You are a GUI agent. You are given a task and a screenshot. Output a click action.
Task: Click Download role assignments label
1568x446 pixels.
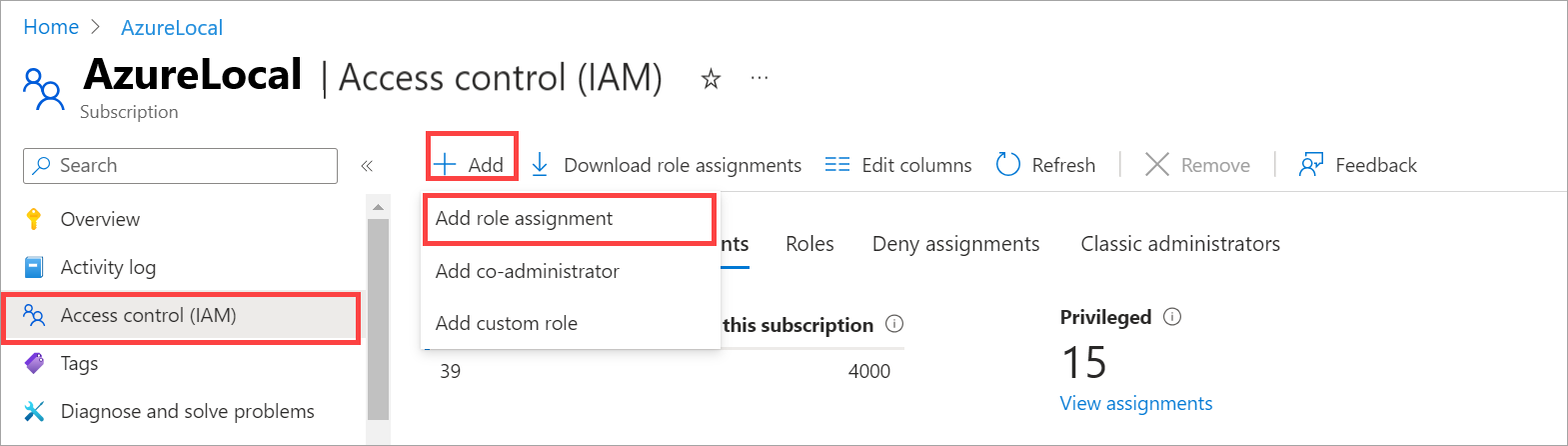683,165
